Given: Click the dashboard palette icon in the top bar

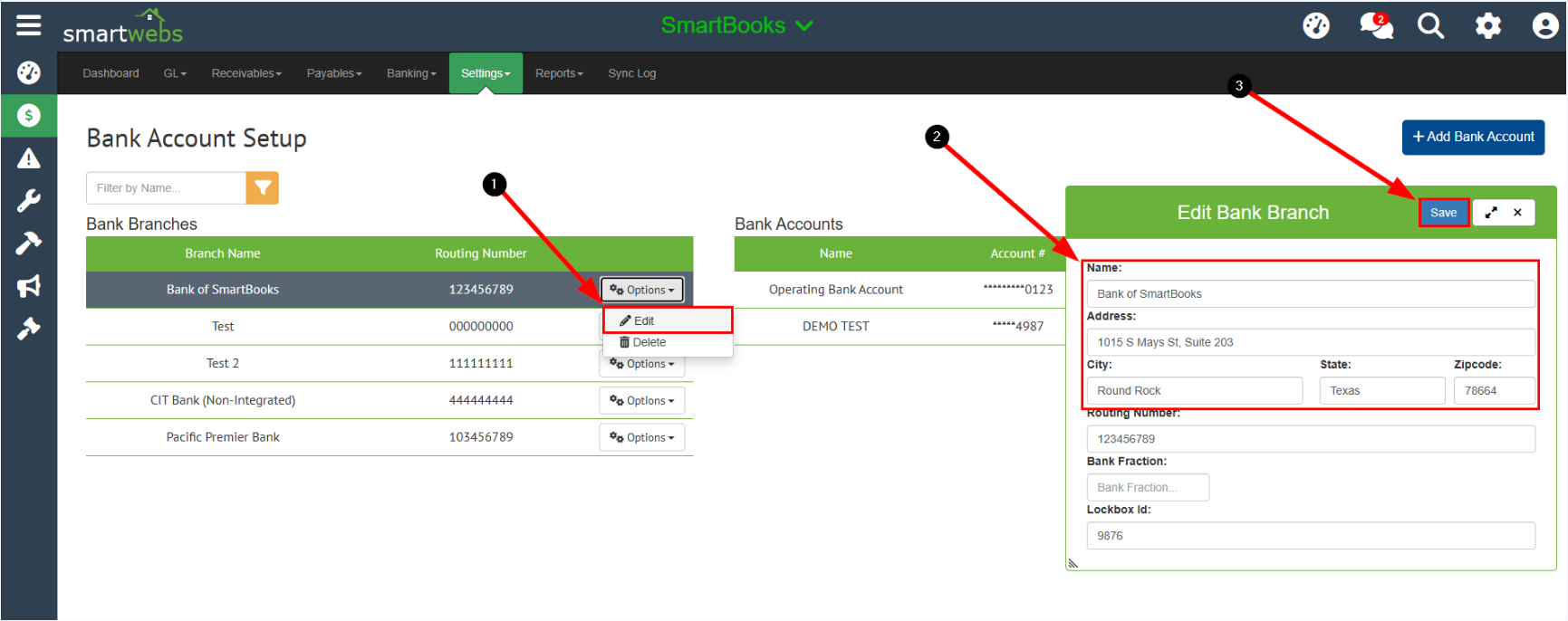Looking at the screenshot, I should 1316,25.
